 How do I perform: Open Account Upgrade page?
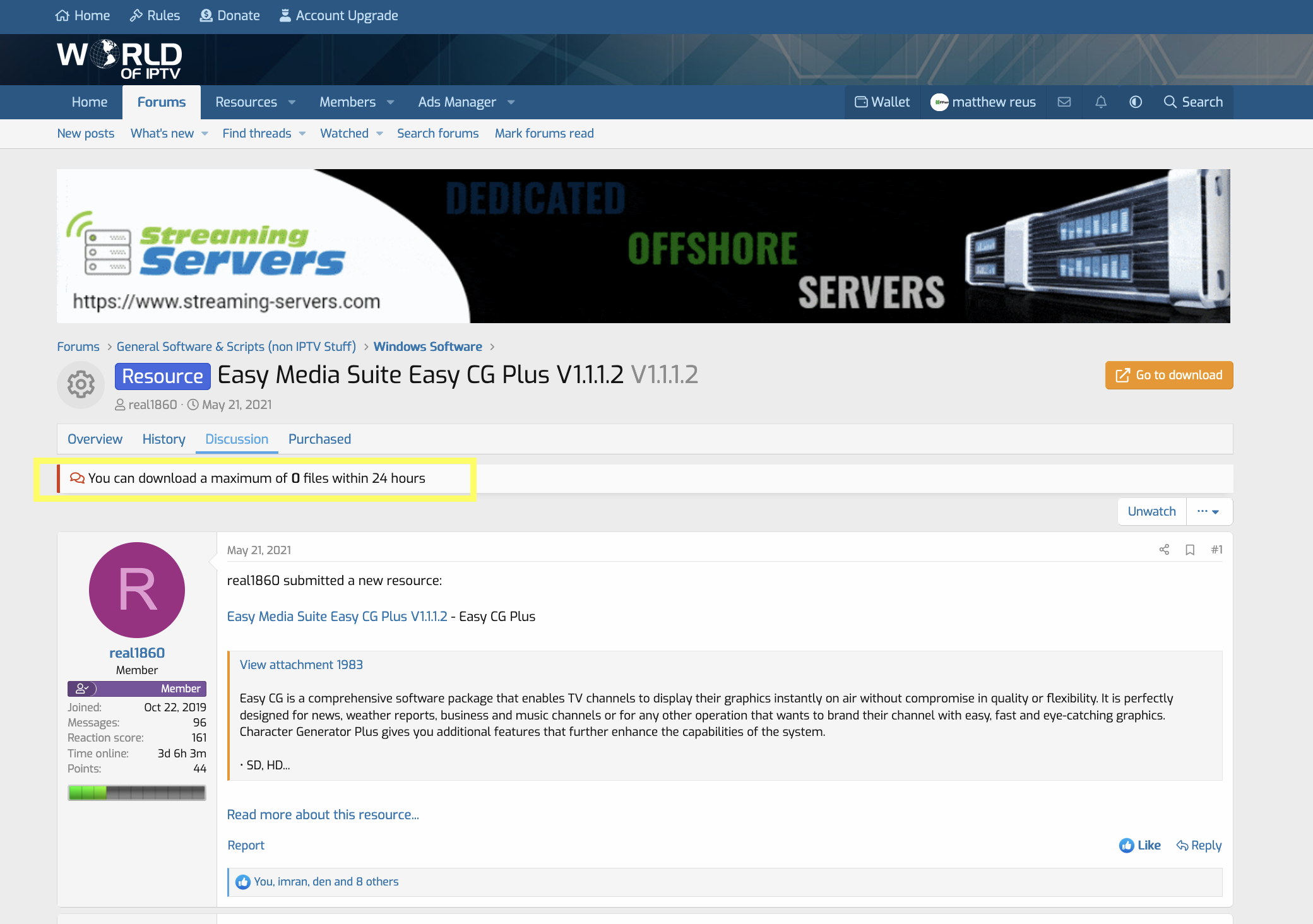[x=339, y=15]
